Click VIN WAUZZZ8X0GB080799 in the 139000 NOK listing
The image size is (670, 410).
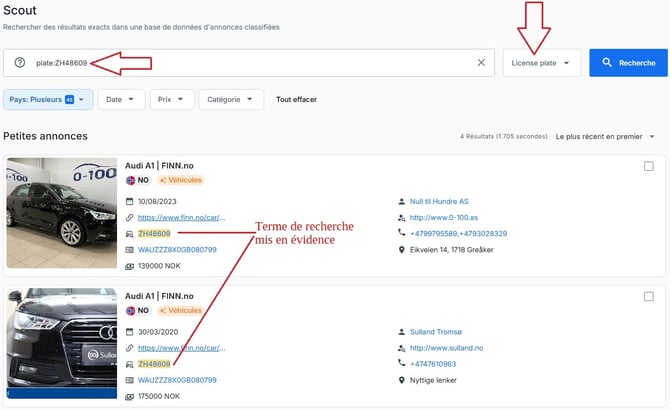[177, 249]
